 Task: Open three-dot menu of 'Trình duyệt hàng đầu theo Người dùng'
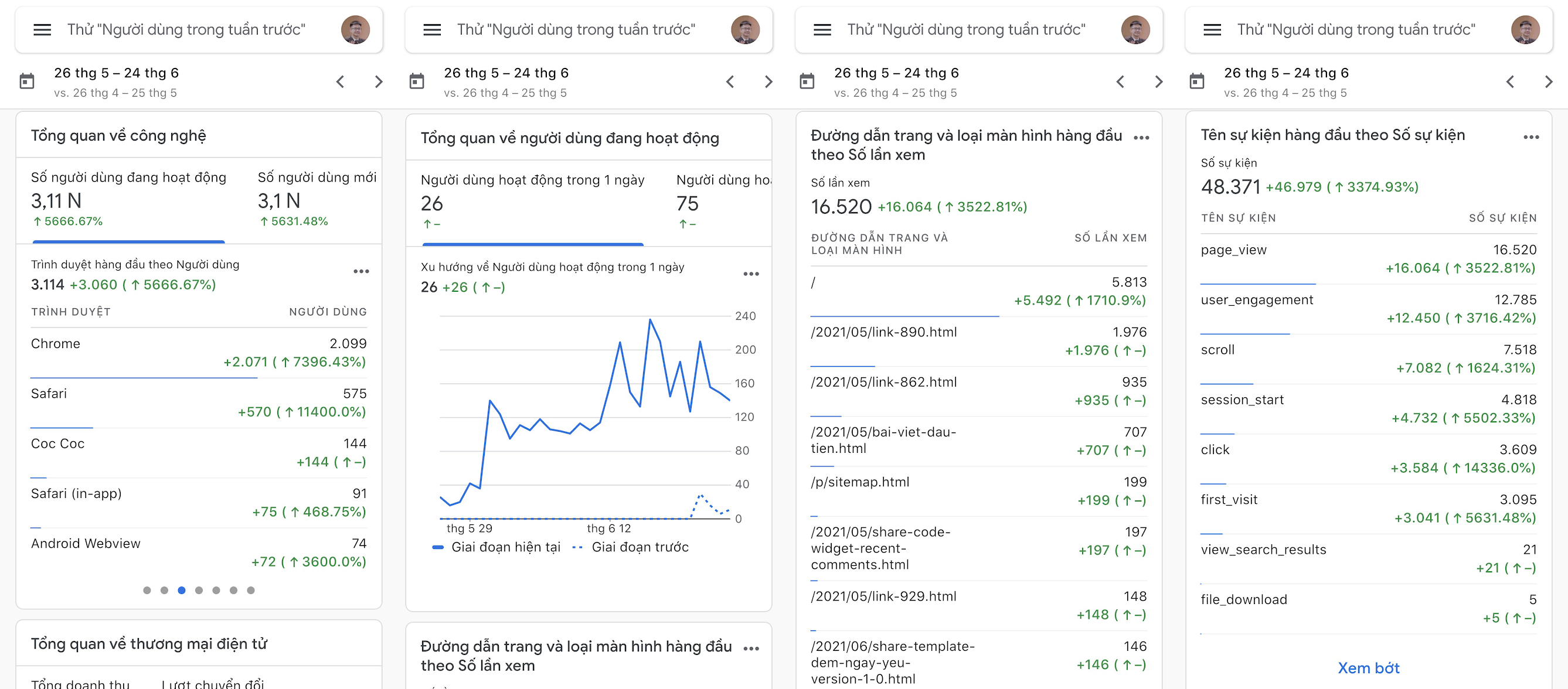[x=362, y=271]
